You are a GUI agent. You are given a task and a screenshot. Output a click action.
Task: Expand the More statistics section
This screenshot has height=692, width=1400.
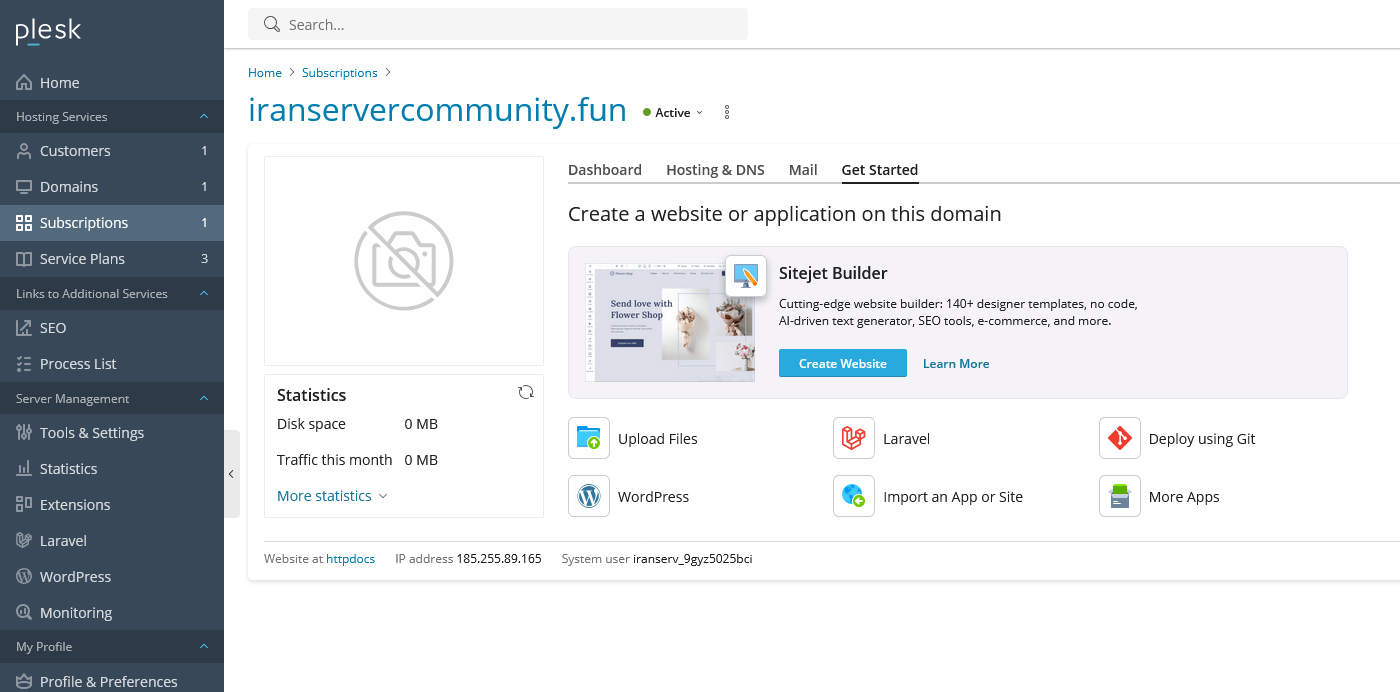[x=331, y=496]
